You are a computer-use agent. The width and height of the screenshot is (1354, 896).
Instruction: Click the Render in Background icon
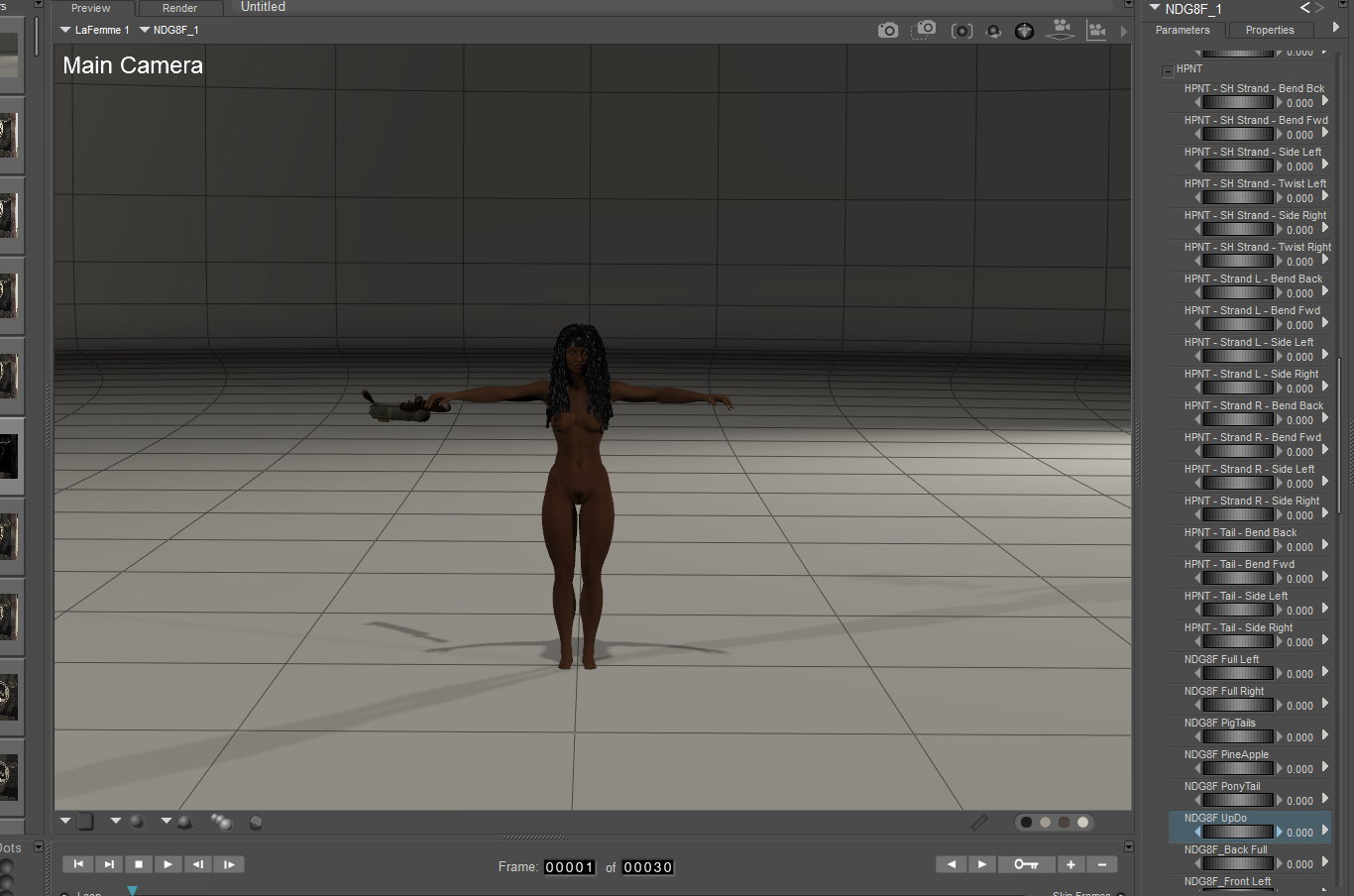[961, 31]
